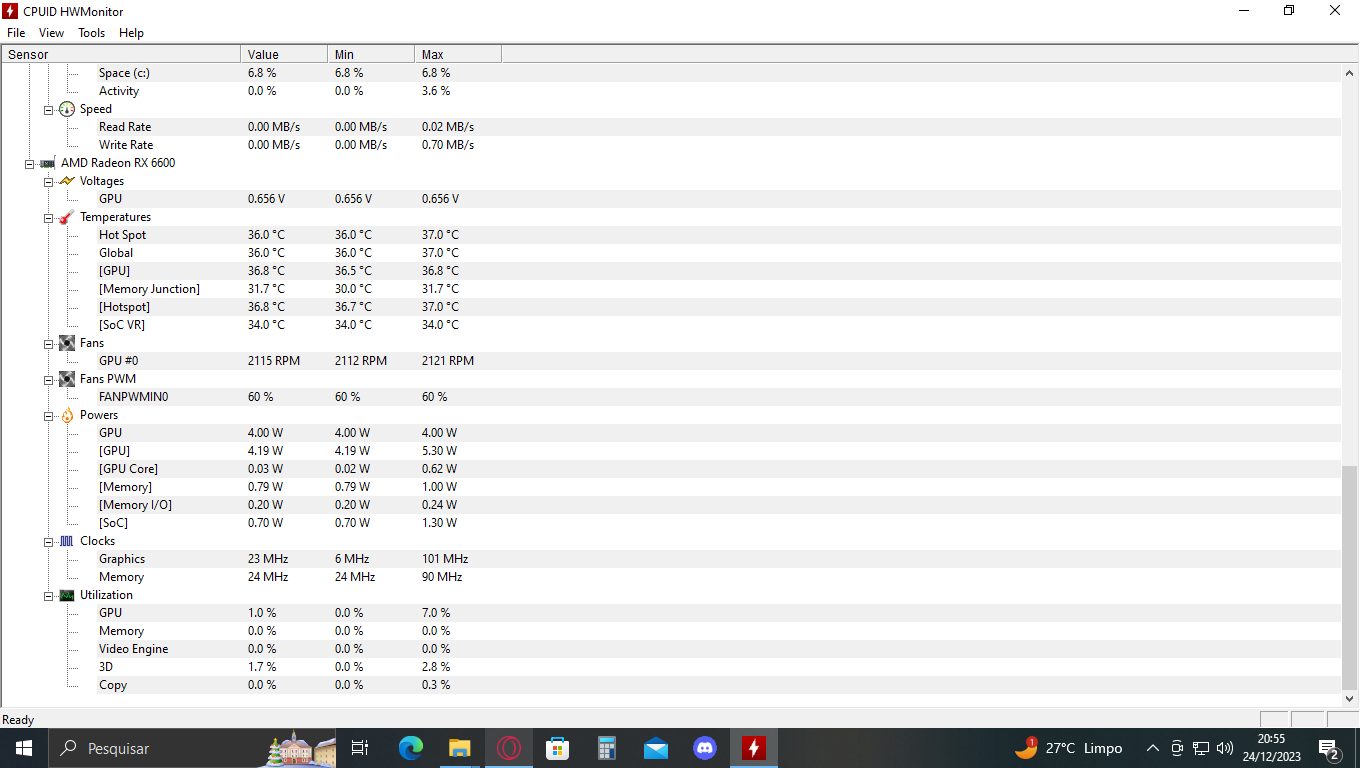1360x768 pixels.
Task: Open Microsoft Store from the taskbar
Action: tap(558, 748)
